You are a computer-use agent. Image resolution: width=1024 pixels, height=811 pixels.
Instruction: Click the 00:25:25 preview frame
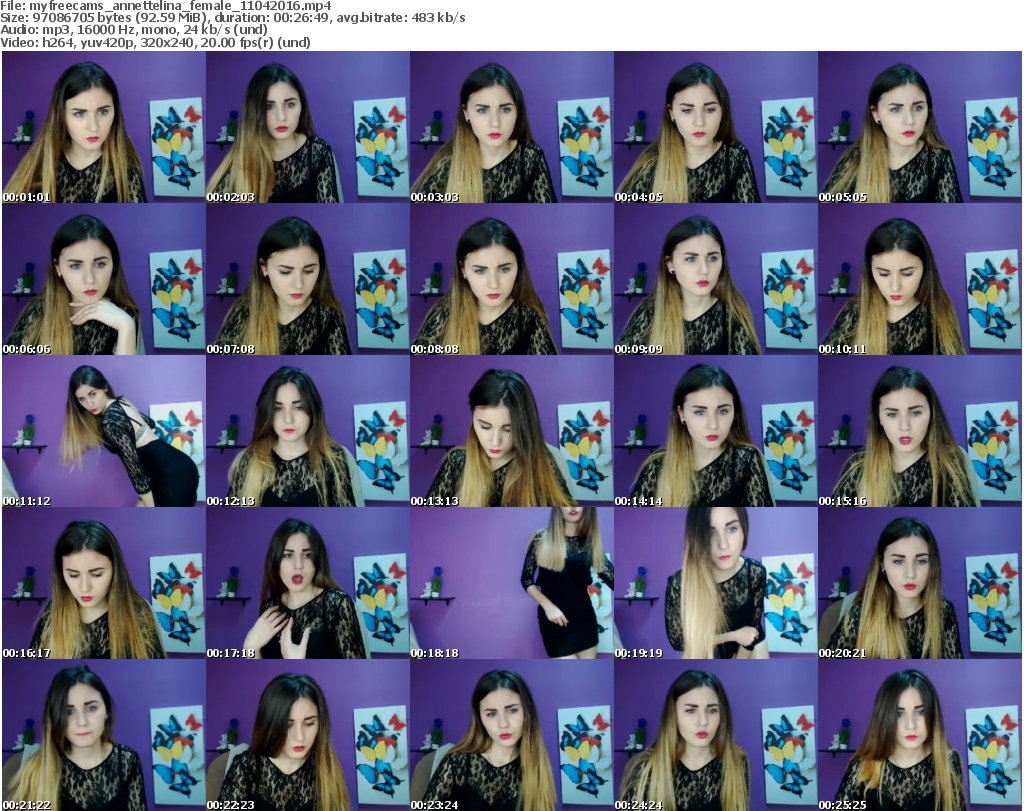pos(920,735)
